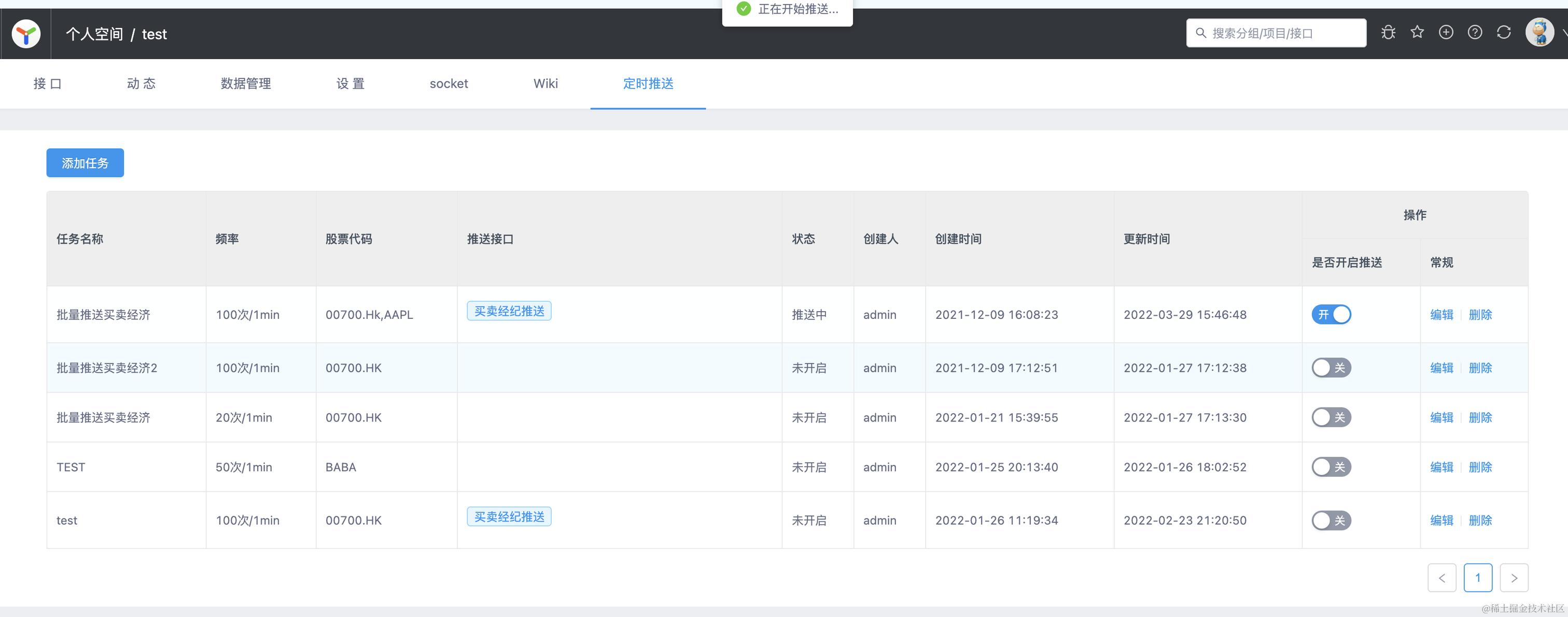Click the 买卖经纪推送 tag in first row
Image resolution: width=1568 pixels, height=617 pixels.
pos(509,311)
